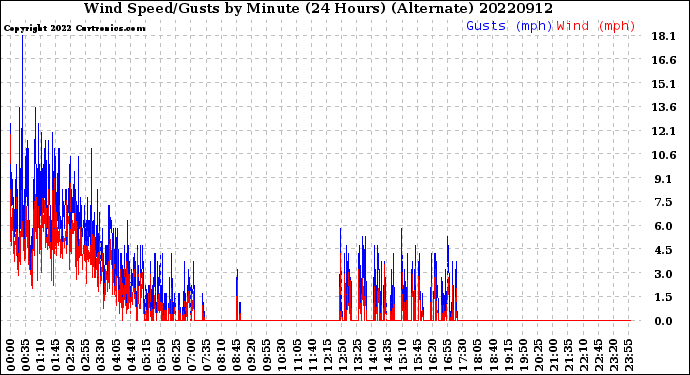
Task: Select the 'Gusts (mph)' legend label
Action: click(x=509, y=26)
